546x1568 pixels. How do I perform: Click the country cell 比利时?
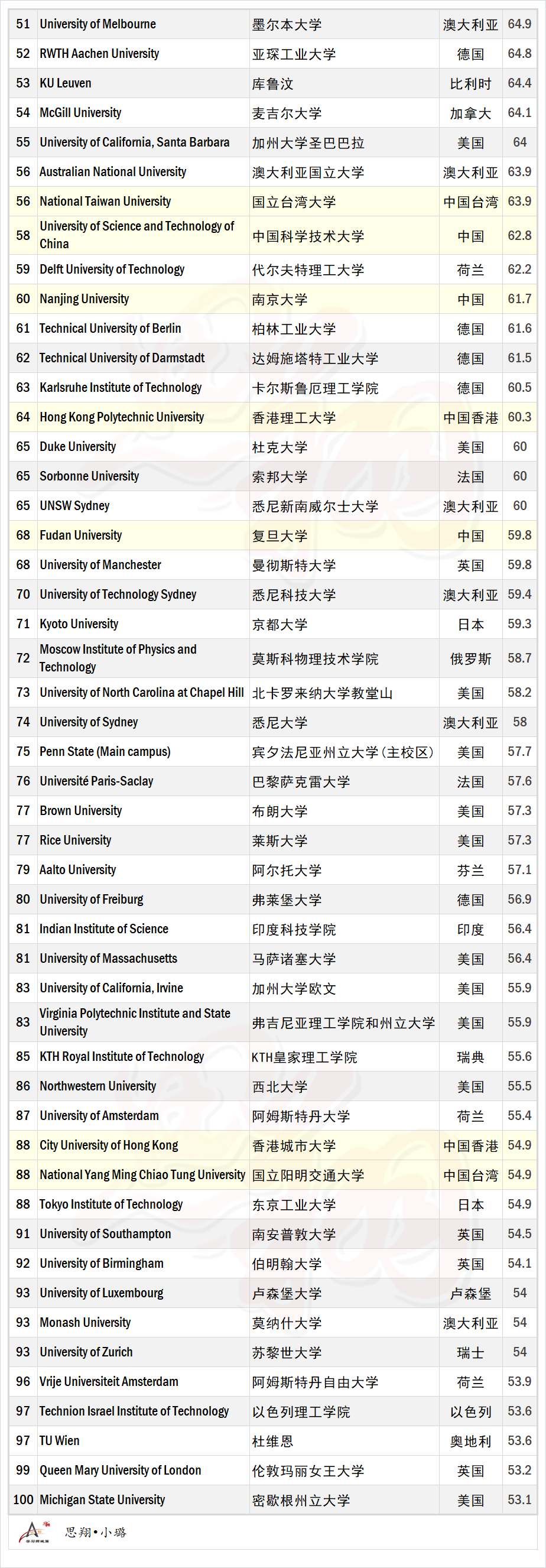point(470,83)
